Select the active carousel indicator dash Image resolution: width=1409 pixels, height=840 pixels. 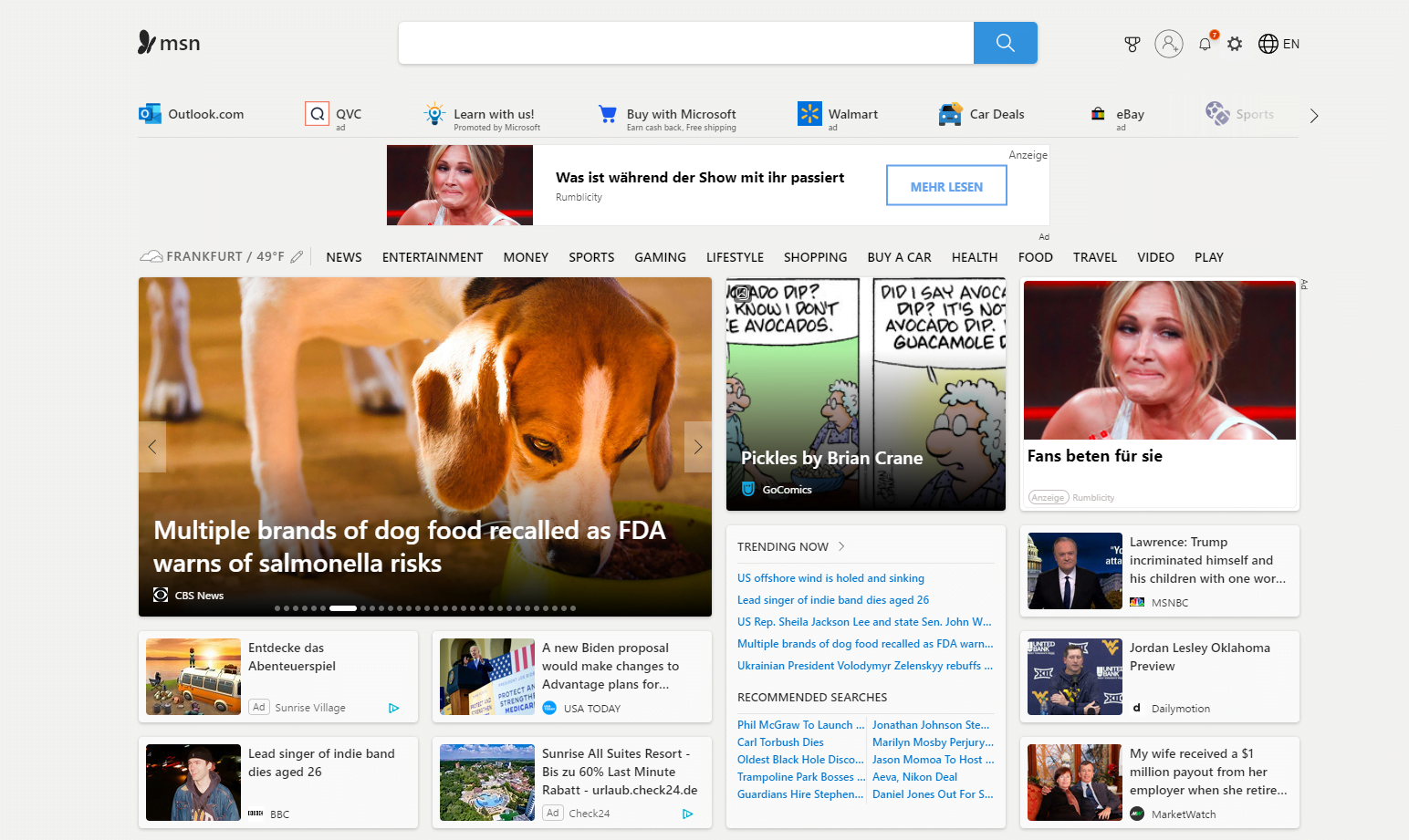pos(342,608)
